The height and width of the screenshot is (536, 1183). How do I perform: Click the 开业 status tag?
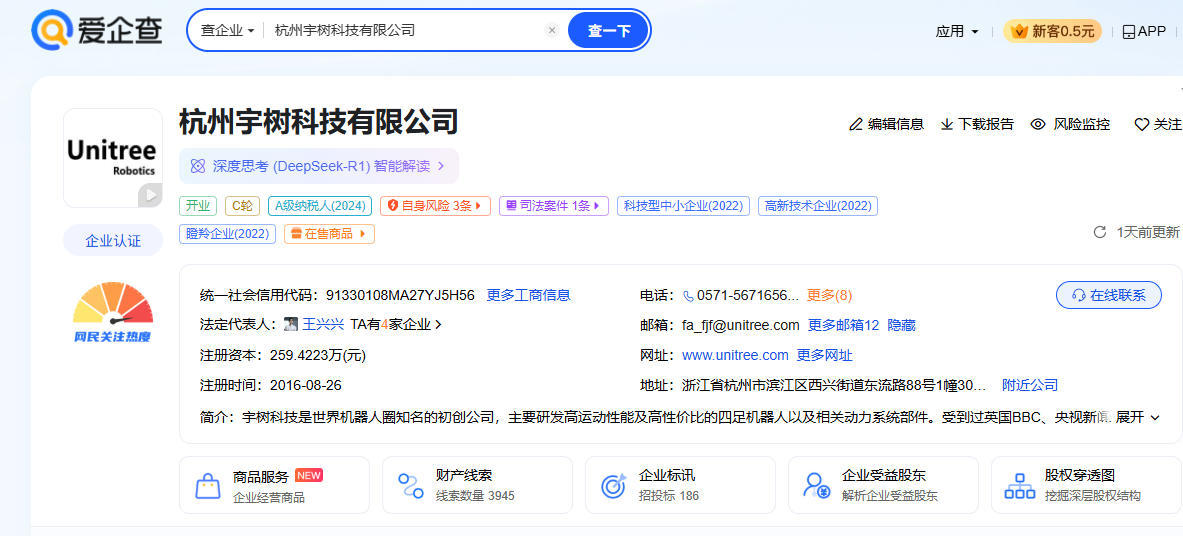198,205
